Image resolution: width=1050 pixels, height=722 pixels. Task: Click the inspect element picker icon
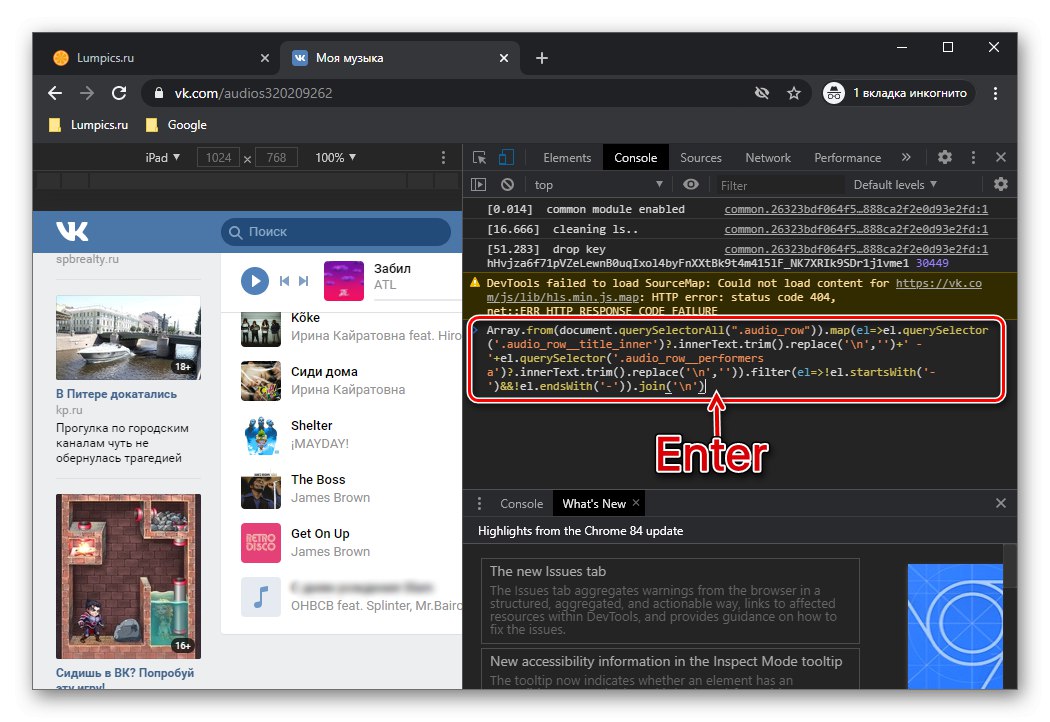[x=480, y=158]
